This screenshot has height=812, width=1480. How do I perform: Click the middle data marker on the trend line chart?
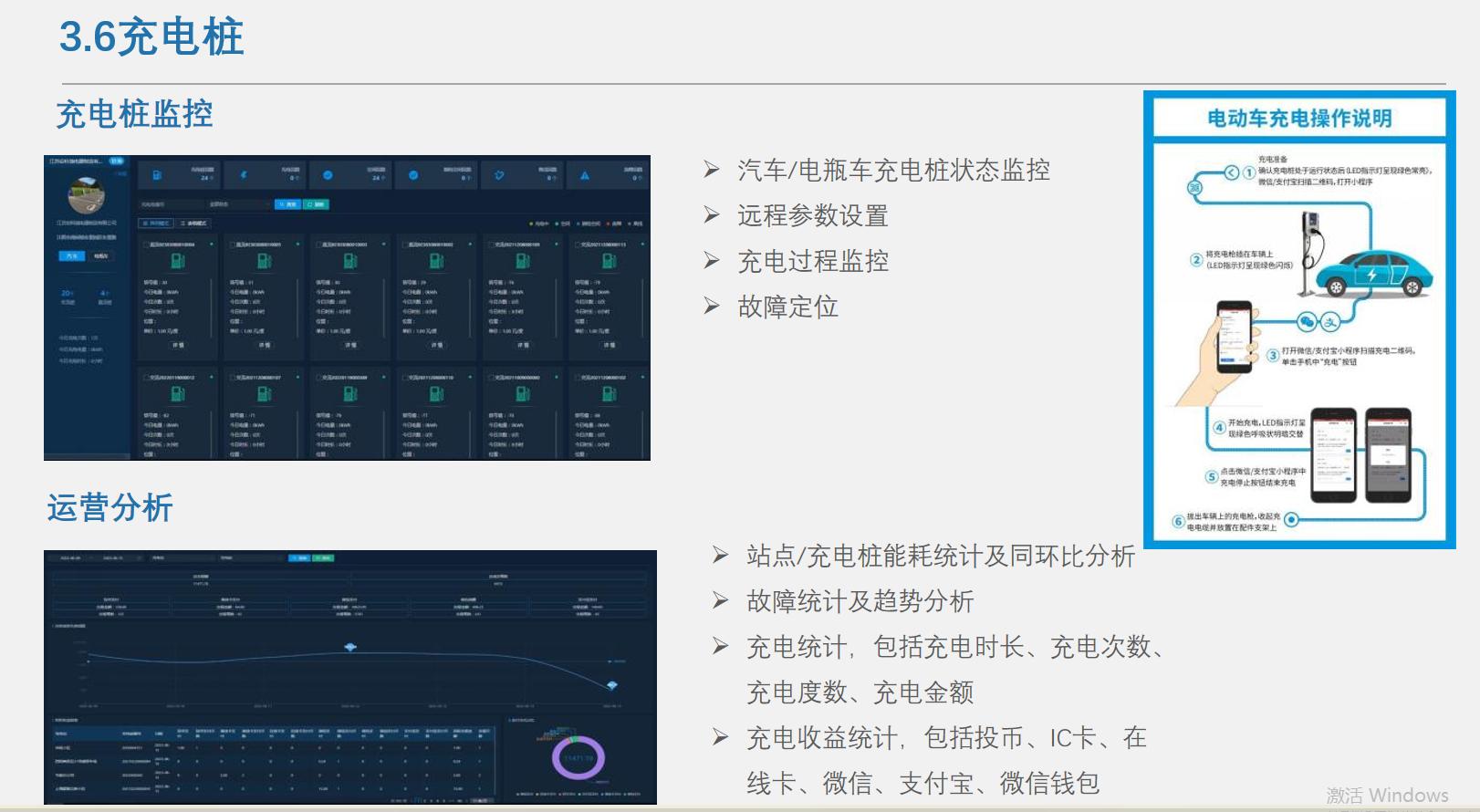coord(350,647)
